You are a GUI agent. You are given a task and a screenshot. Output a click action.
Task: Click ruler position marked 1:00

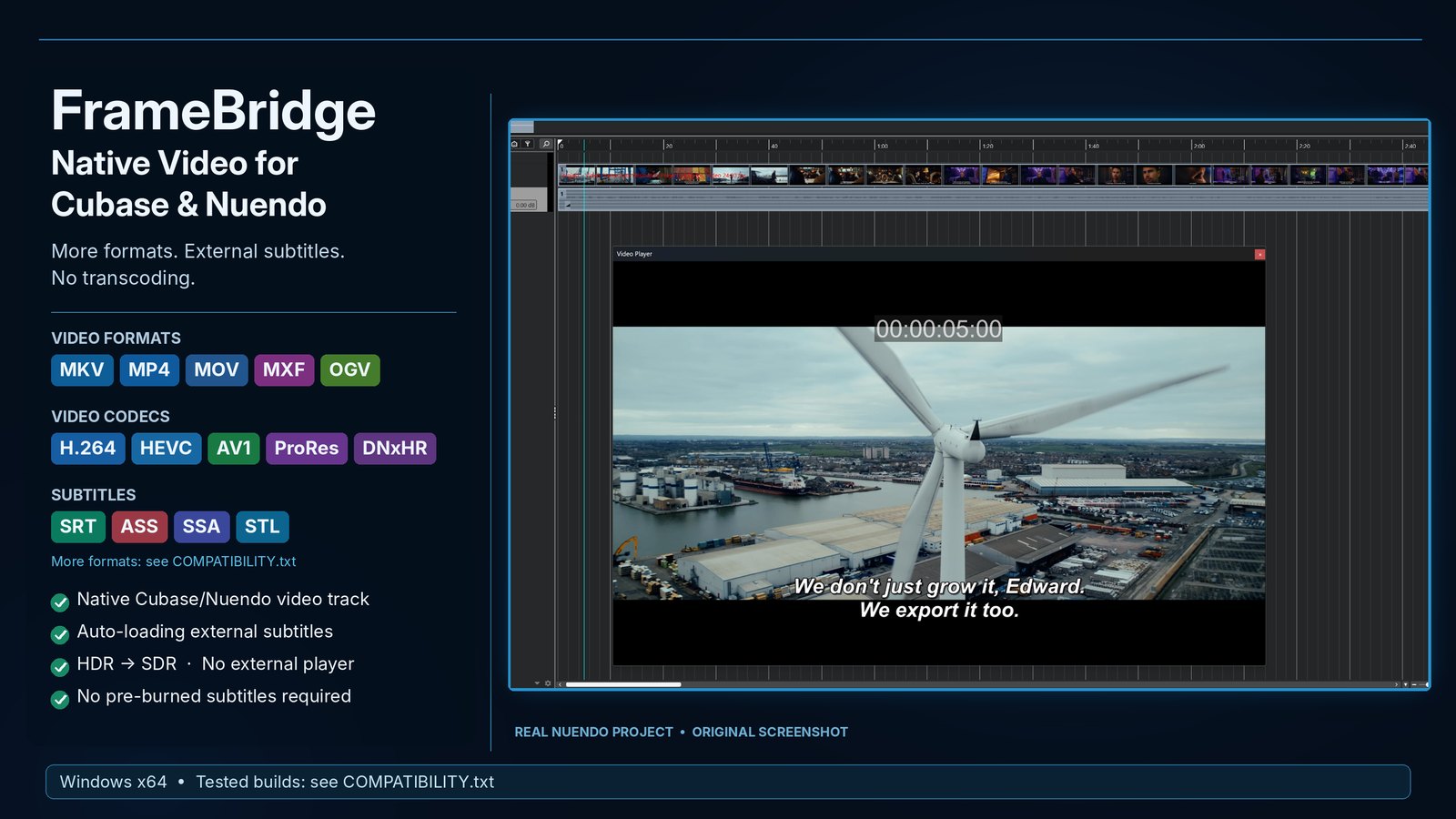tap(882, 146)
